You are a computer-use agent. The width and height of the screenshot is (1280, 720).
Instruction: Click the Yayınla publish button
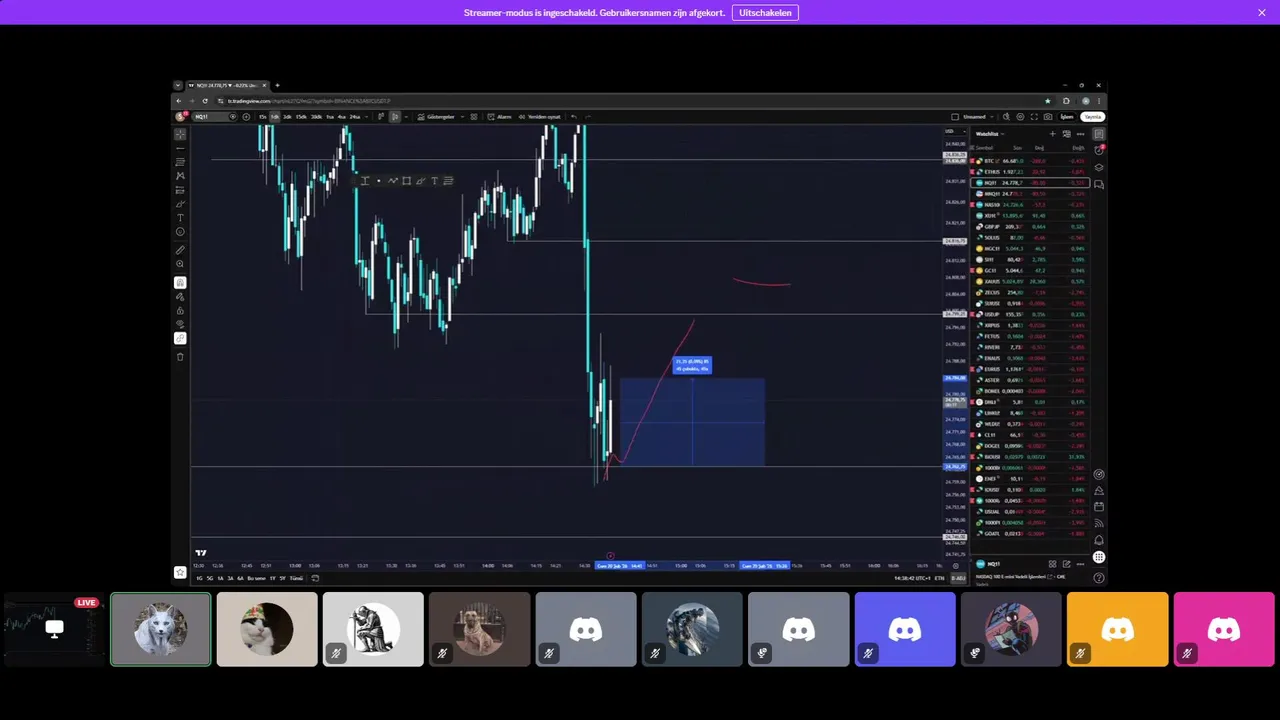coord(1093,117)
